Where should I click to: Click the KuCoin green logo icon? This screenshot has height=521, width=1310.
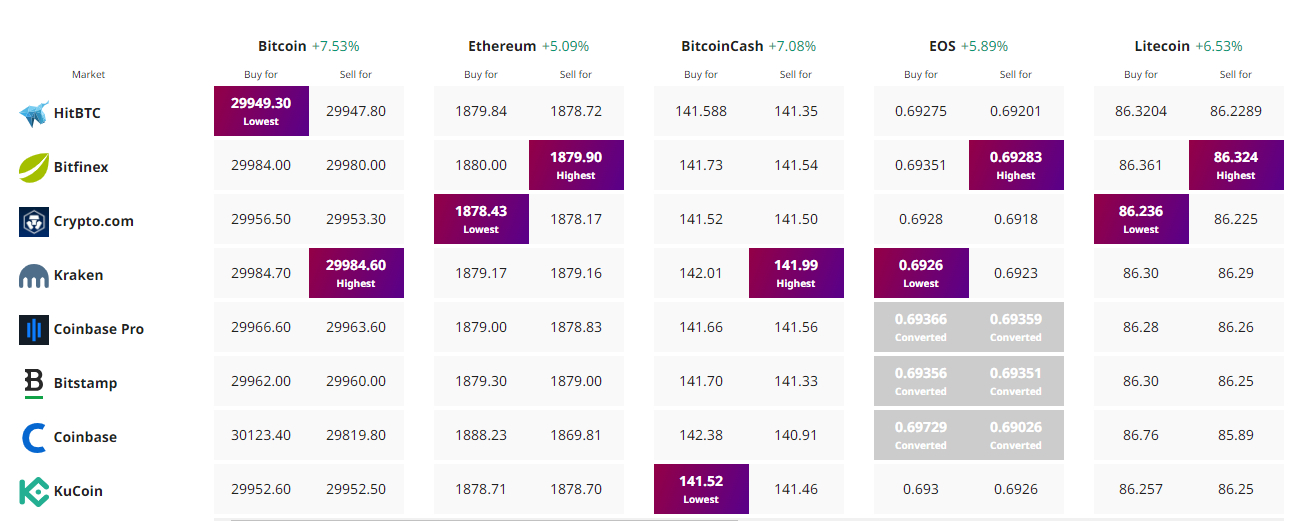tap(34, 491)
